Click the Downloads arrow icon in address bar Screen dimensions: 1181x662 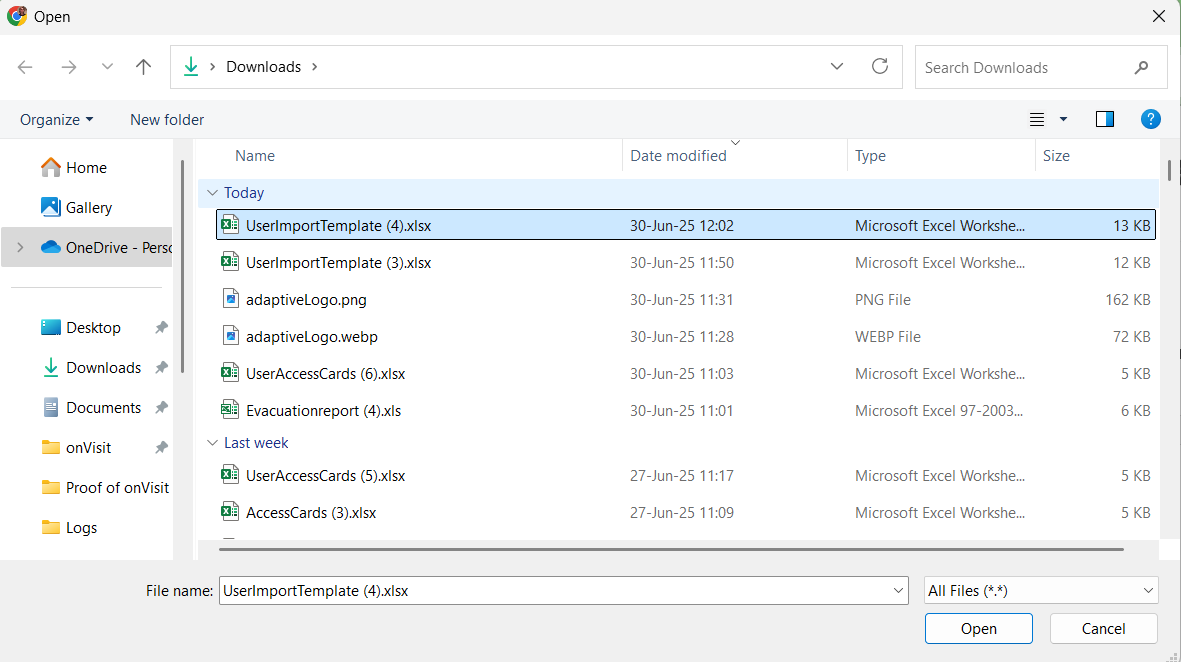[x=191, y=66]
